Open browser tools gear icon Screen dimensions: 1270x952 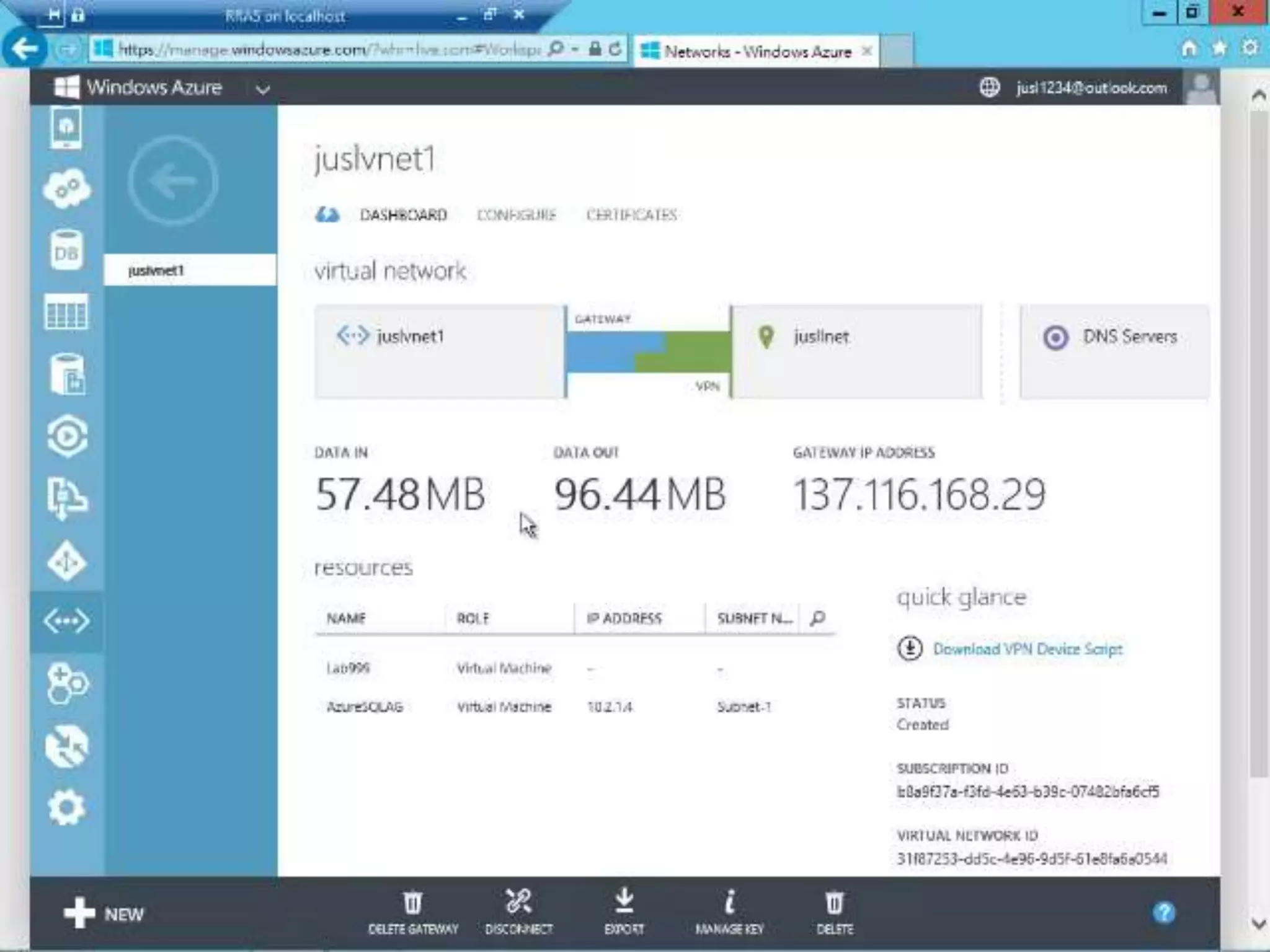pyautogui.click(x=1250, y=48)
